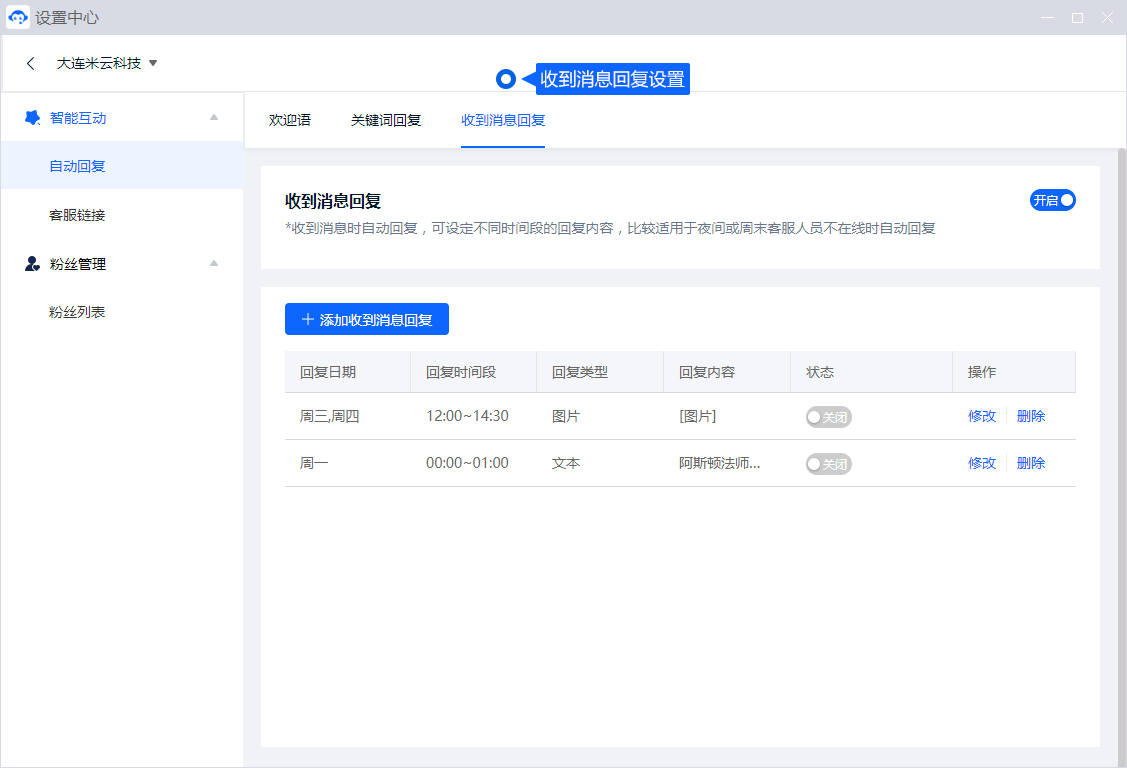This screenshot has width=1127, height=768.
Task: Click the 智能互动 star icon
Action: pos(32,118)
